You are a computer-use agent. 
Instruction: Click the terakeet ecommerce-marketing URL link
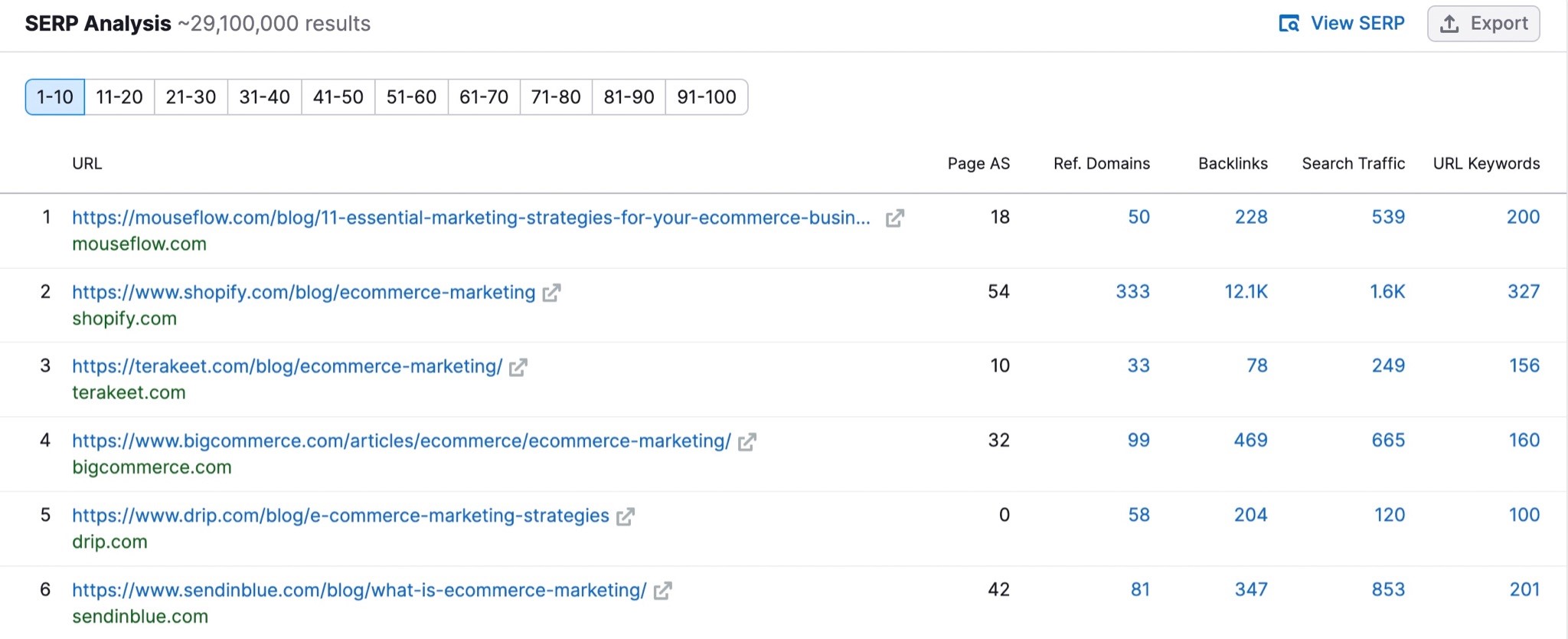287,367
